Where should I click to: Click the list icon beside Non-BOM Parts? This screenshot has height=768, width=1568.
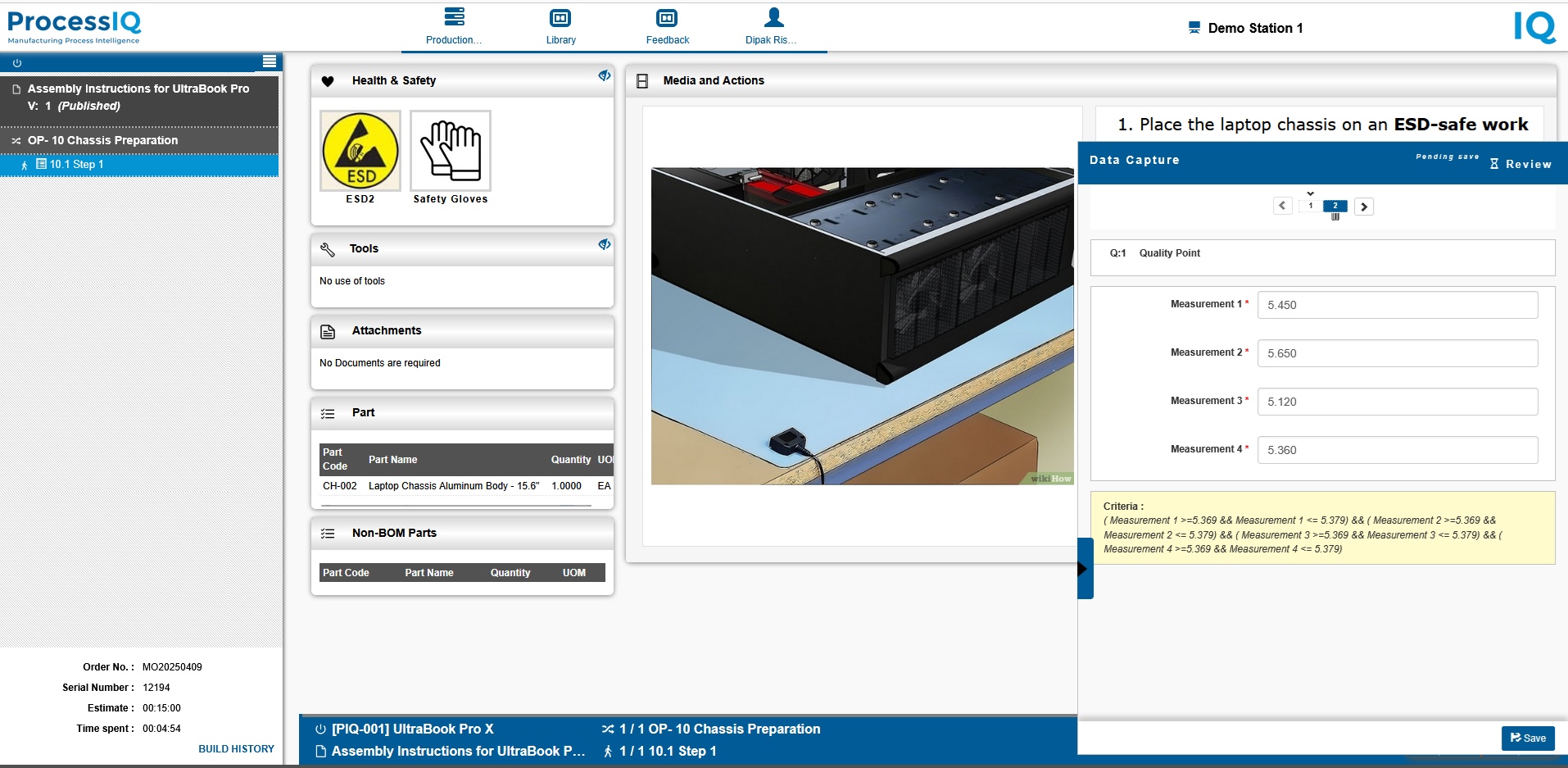(x=328, y=534)
